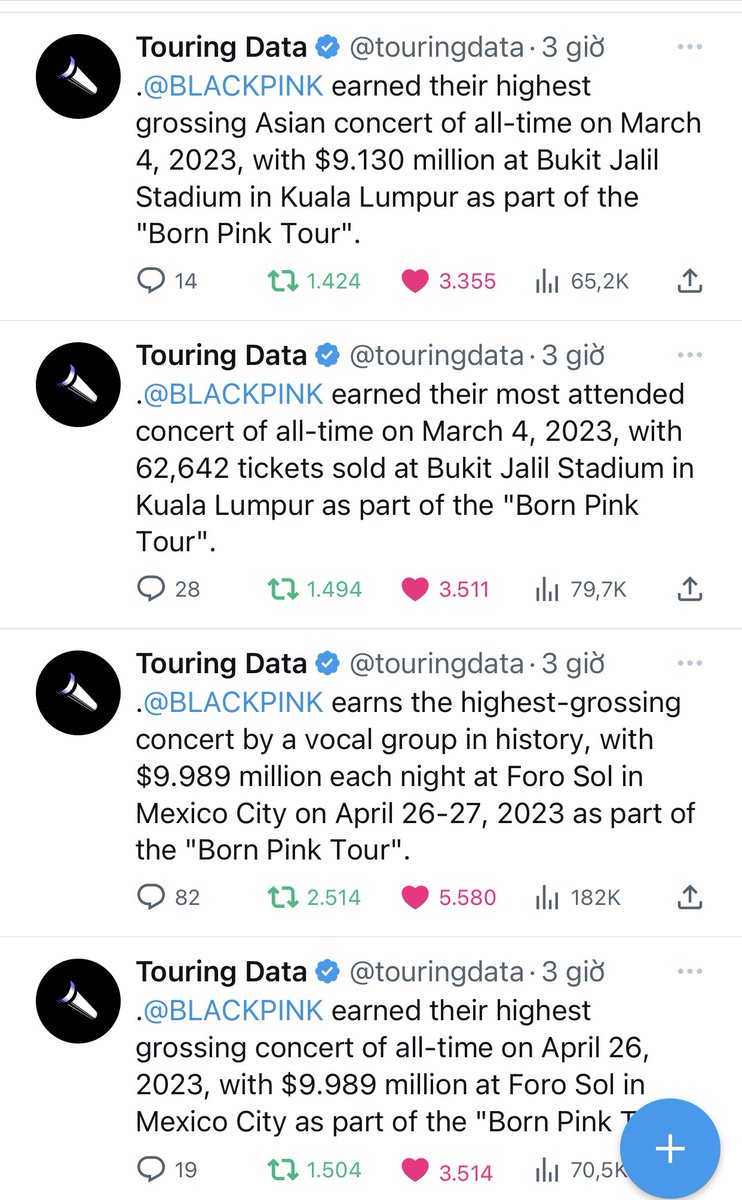Like the highest-grossing vocal group concert tweet
This screenshot has height=1200, width=742.
[414, 898]
